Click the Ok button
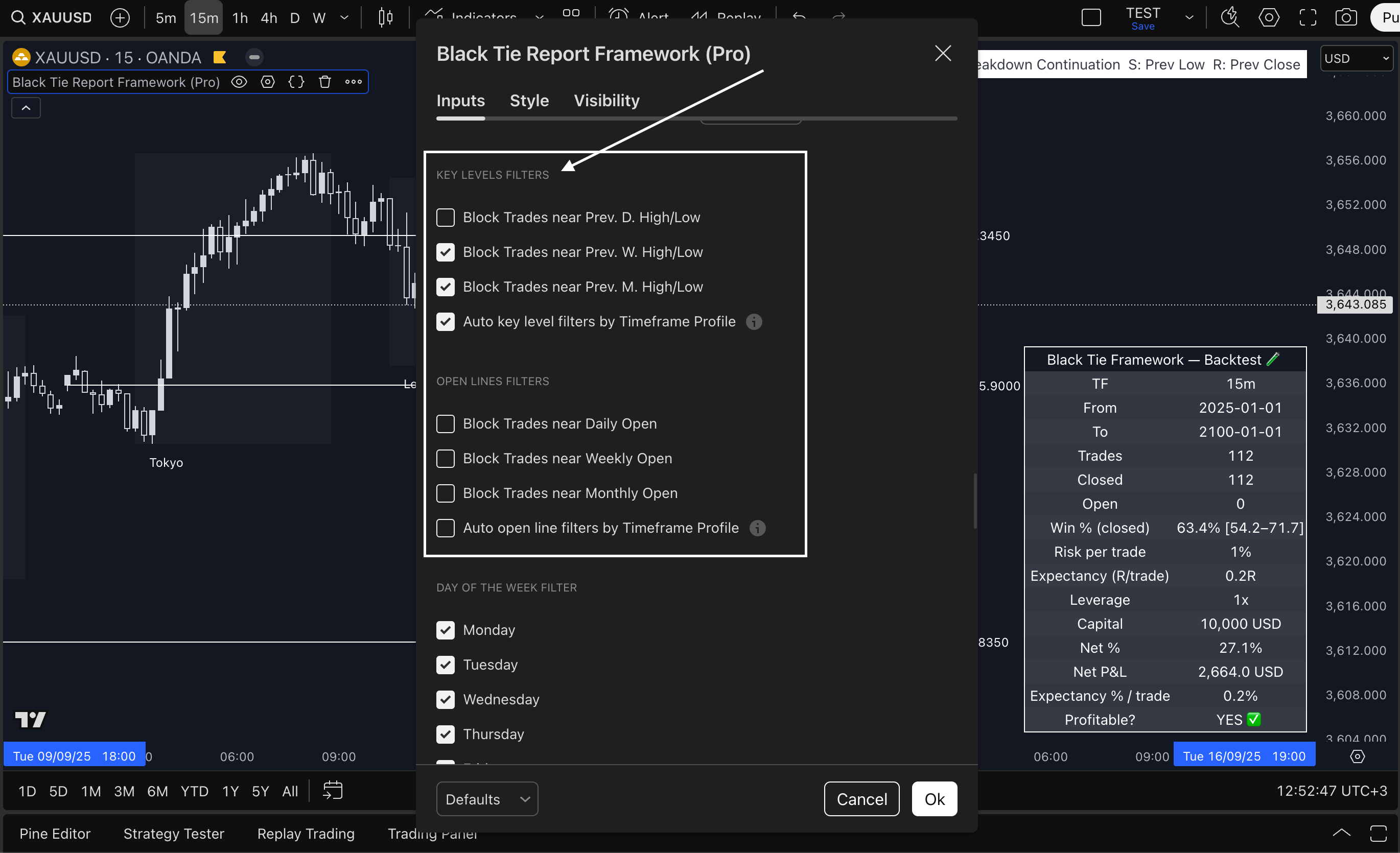1400x853 pixels. pyautogui.click(x=934, y=798)
